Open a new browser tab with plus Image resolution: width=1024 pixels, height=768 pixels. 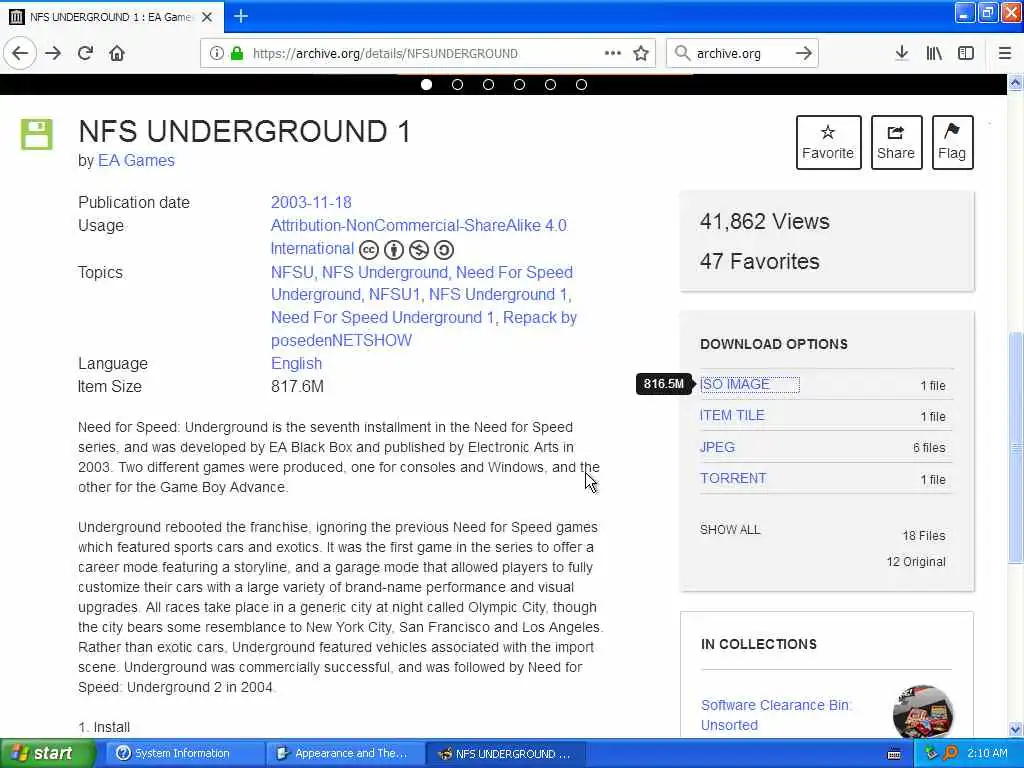(x=241, y=16)
